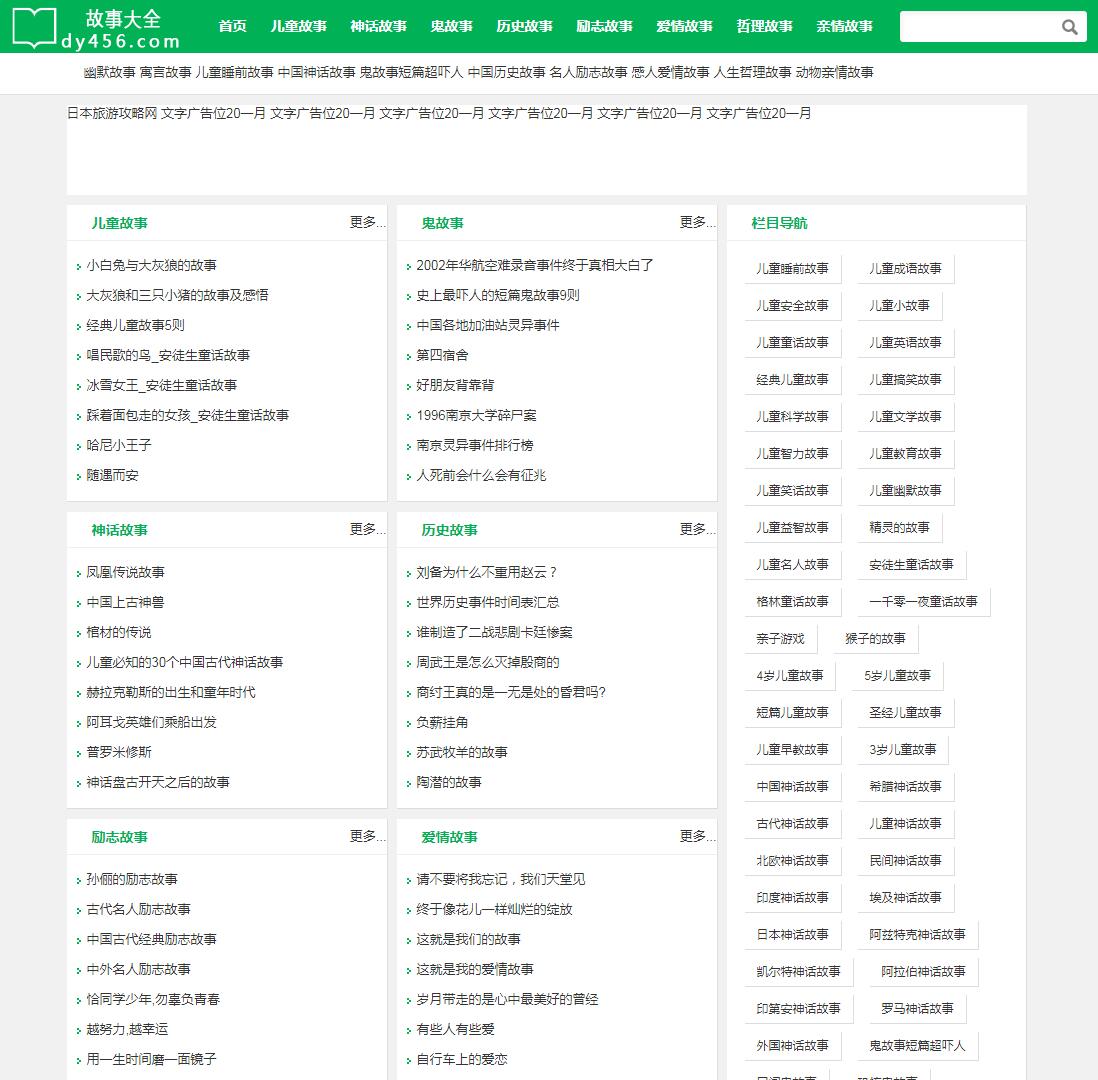Screen dimensions: 1098x1080
Task: Click 中国神话故事 in the sub-navigation
Action: click(x=317, y=72)
